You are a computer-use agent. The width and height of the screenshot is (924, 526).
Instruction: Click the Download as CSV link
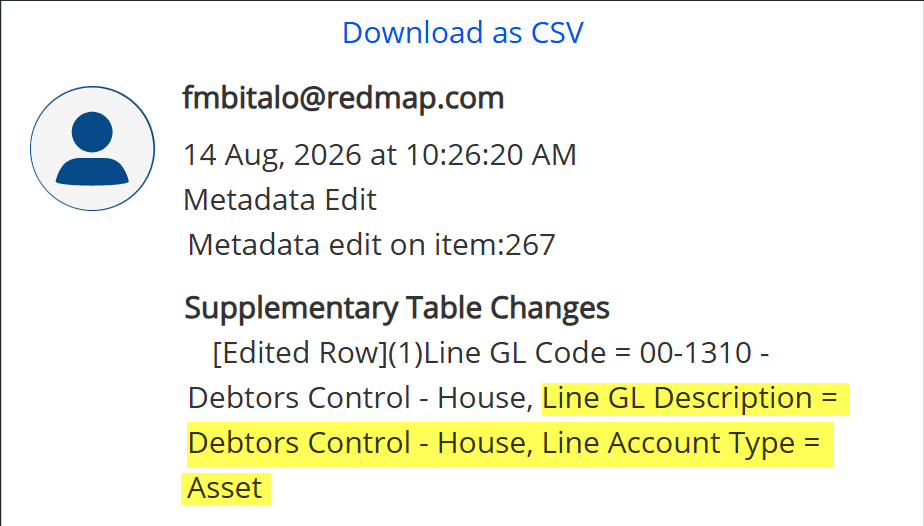click(x=463, y=32)
